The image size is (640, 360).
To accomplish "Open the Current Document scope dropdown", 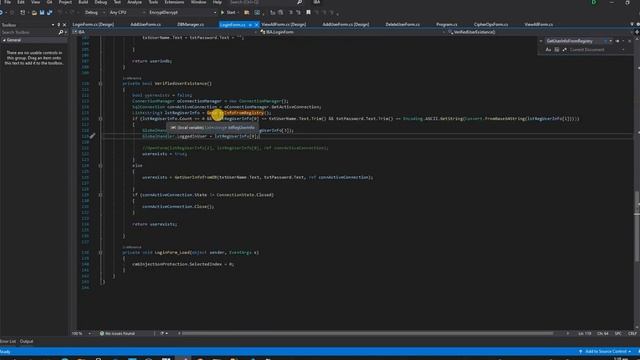I will (597, 50).
